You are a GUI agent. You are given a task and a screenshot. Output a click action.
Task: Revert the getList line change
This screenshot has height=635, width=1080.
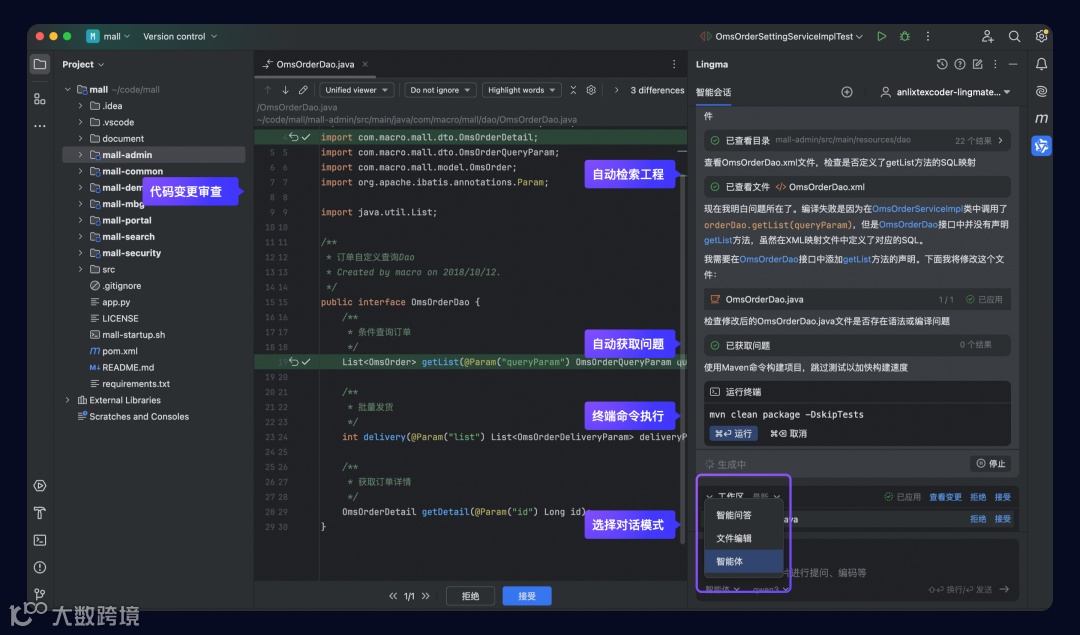coord(293,362)
